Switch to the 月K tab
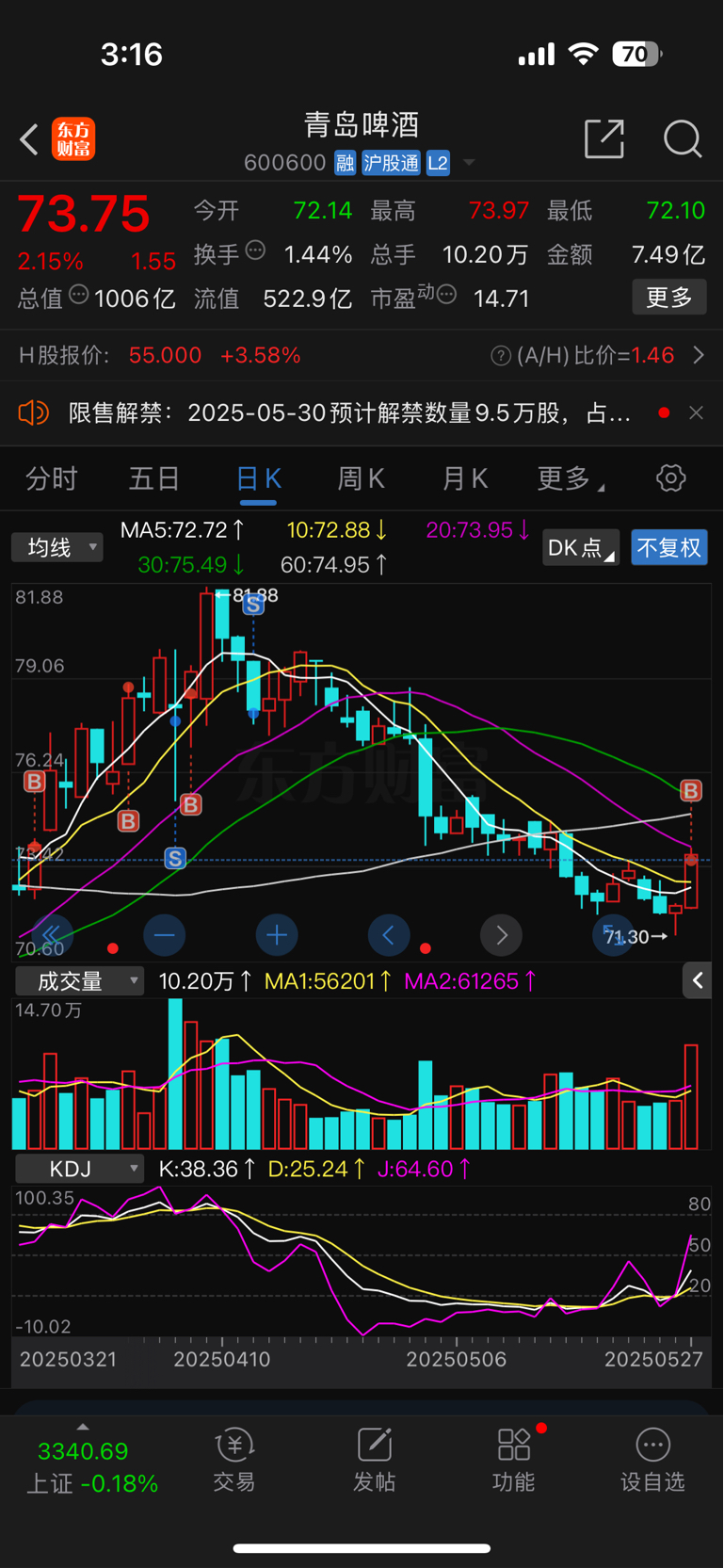This screenshot has height=1568, width=724. (x=465, y=478)
